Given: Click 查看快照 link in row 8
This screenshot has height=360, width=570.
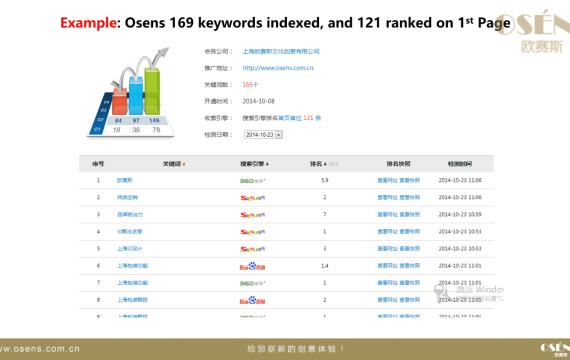Looking at the screenshot, I should click(410, 300).
